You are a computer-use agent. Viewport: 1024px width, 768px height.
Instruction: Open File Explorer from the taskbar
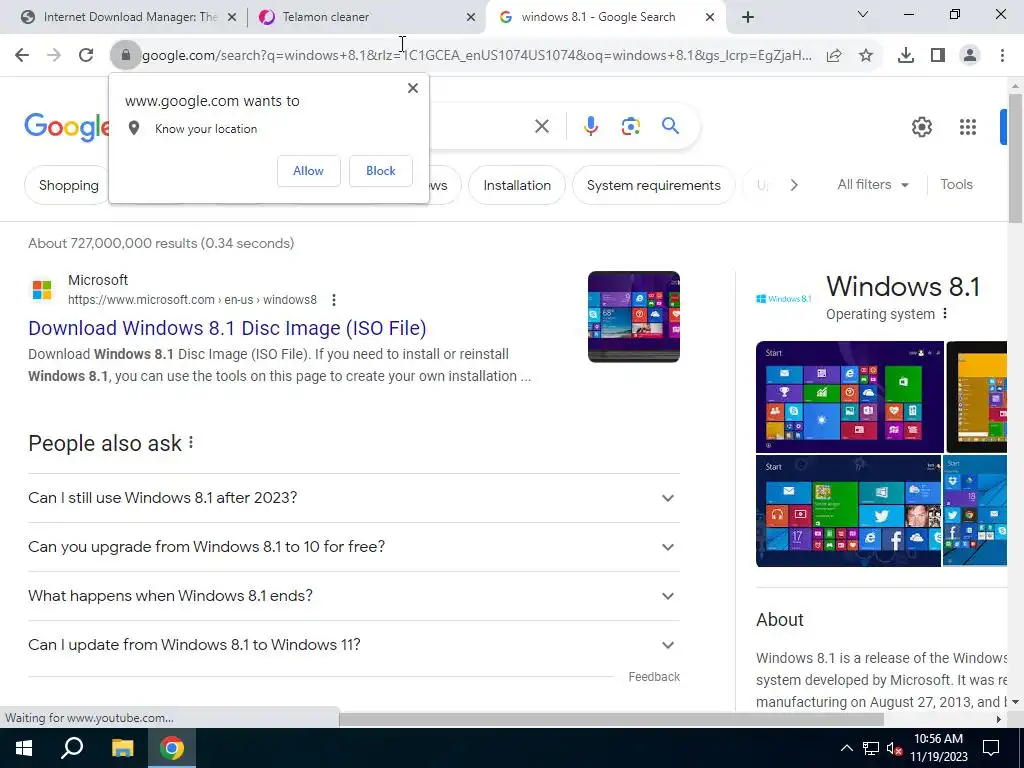[x=122, y=748]
